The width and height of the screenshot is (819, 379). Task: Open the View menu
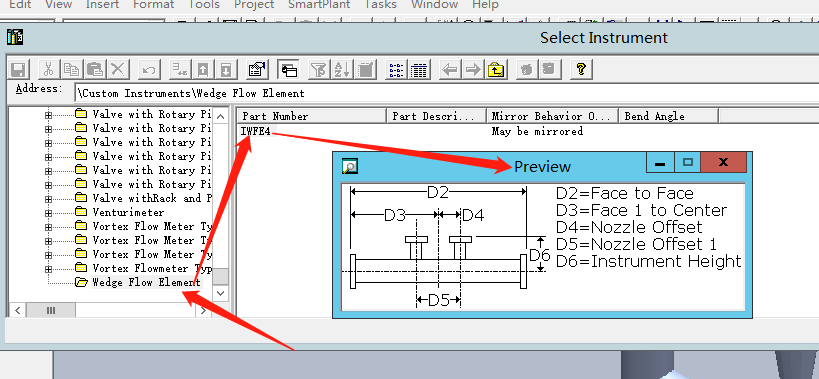[x=58, y=5]
